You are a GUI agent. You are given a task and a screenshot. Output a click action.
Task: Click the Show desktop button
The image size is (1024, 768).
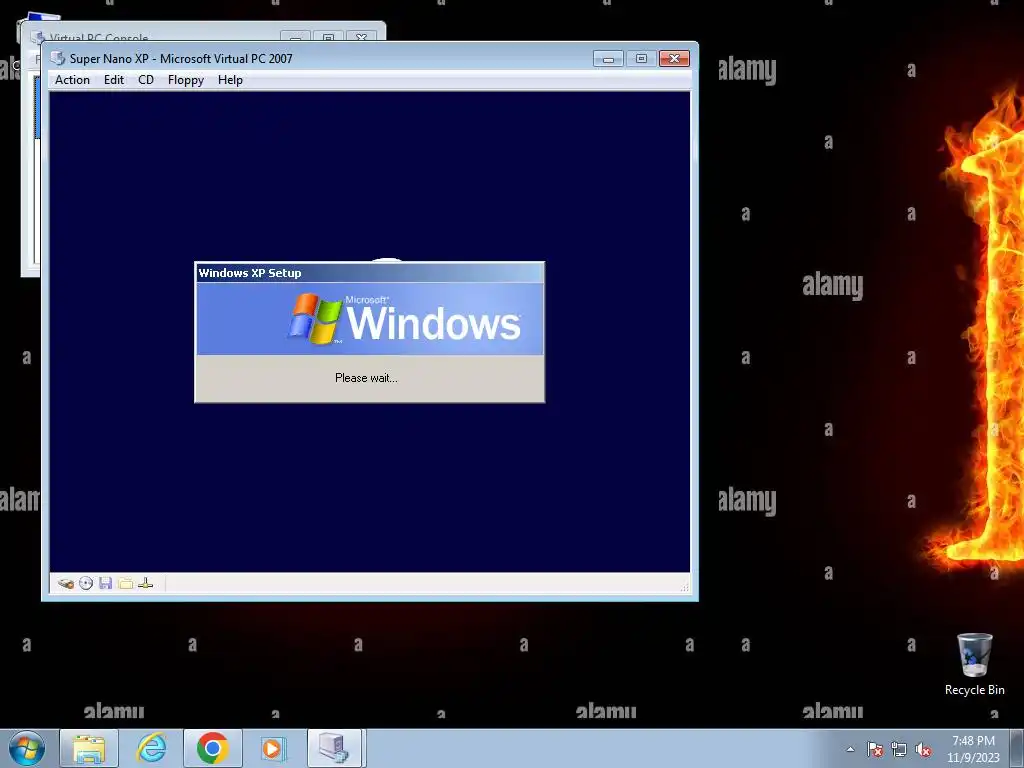[x=1017, y=748]
